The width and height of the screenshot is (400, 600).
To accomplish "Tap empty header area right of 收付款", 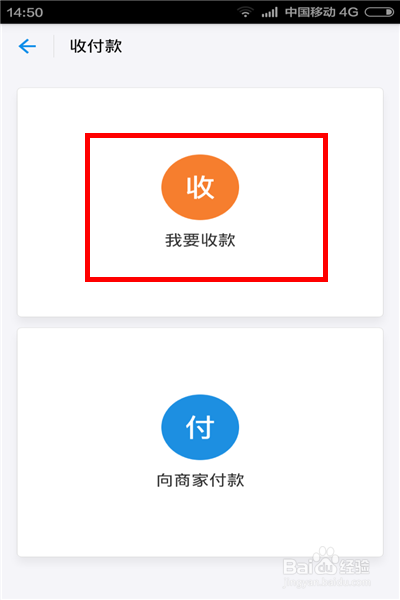I will click(x=260, y=46).
